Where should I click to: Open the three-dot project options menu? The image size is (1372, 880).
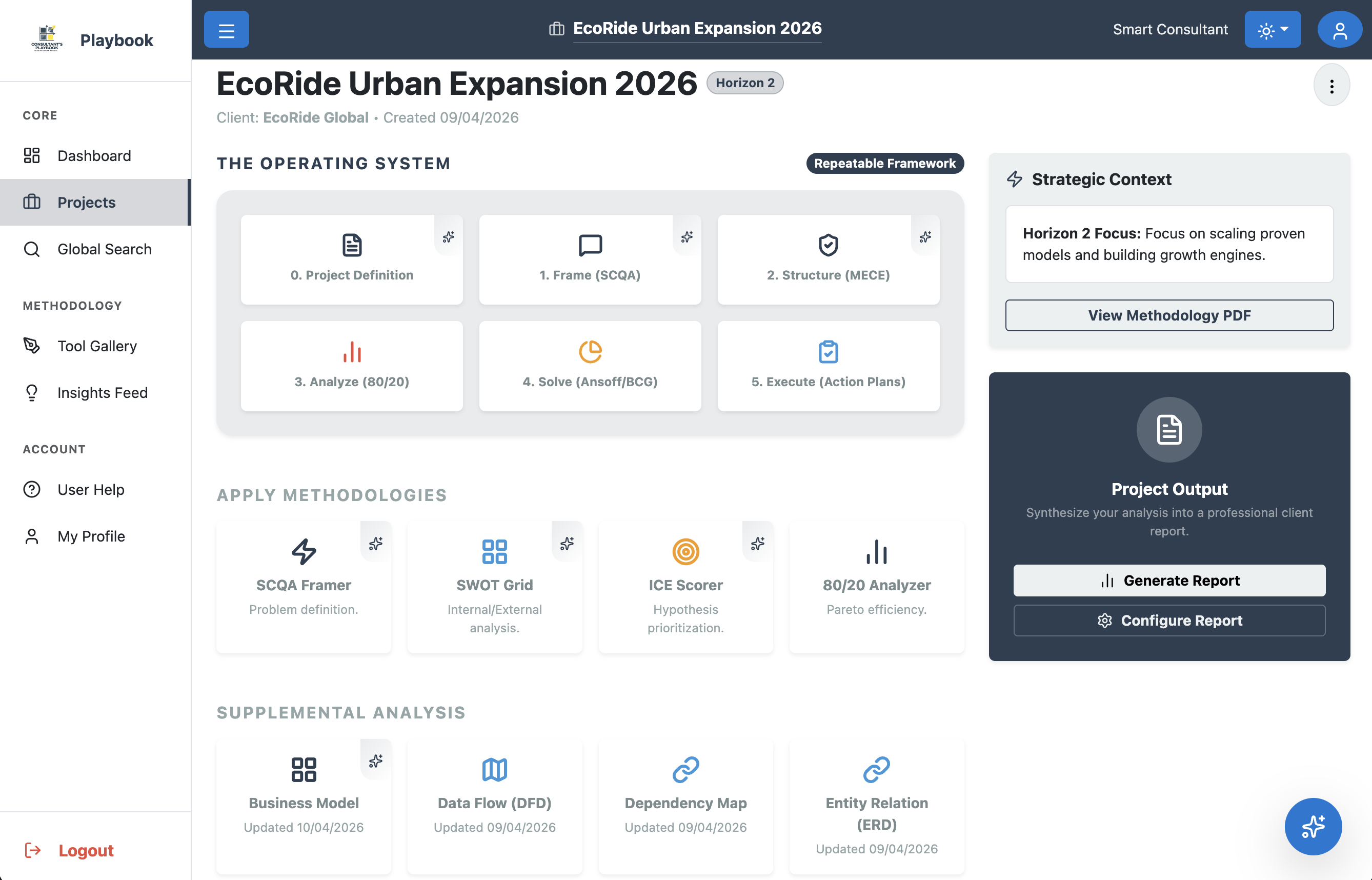click(x=1331, y=86)
